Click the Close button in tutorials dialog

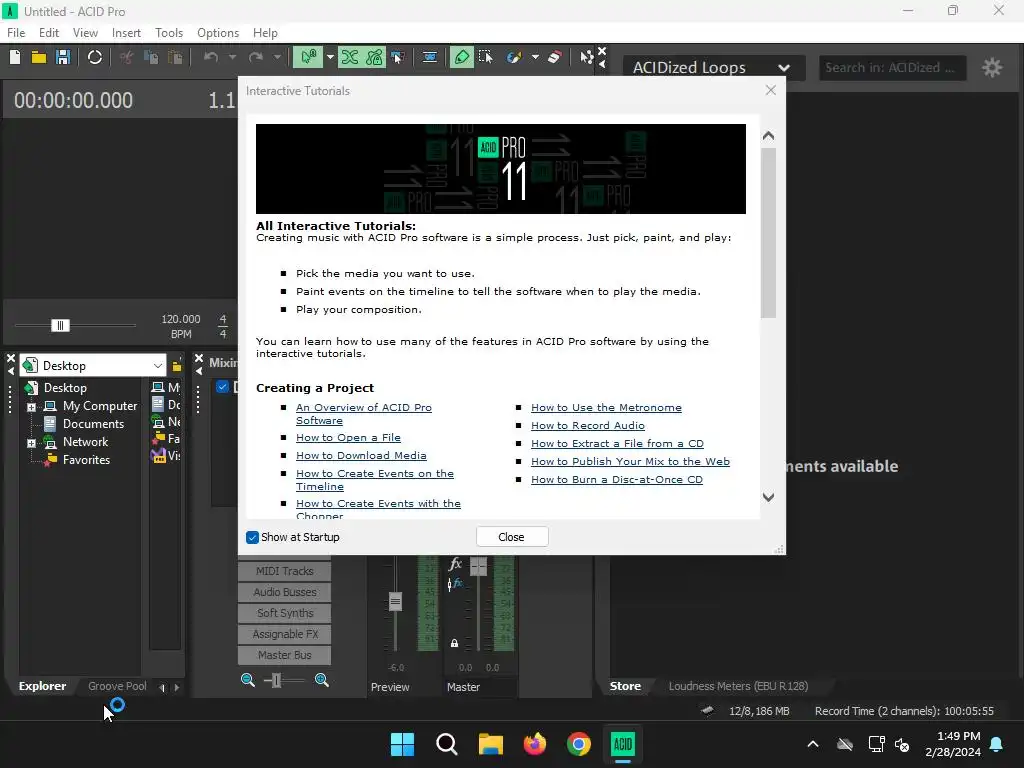point(512,537)
